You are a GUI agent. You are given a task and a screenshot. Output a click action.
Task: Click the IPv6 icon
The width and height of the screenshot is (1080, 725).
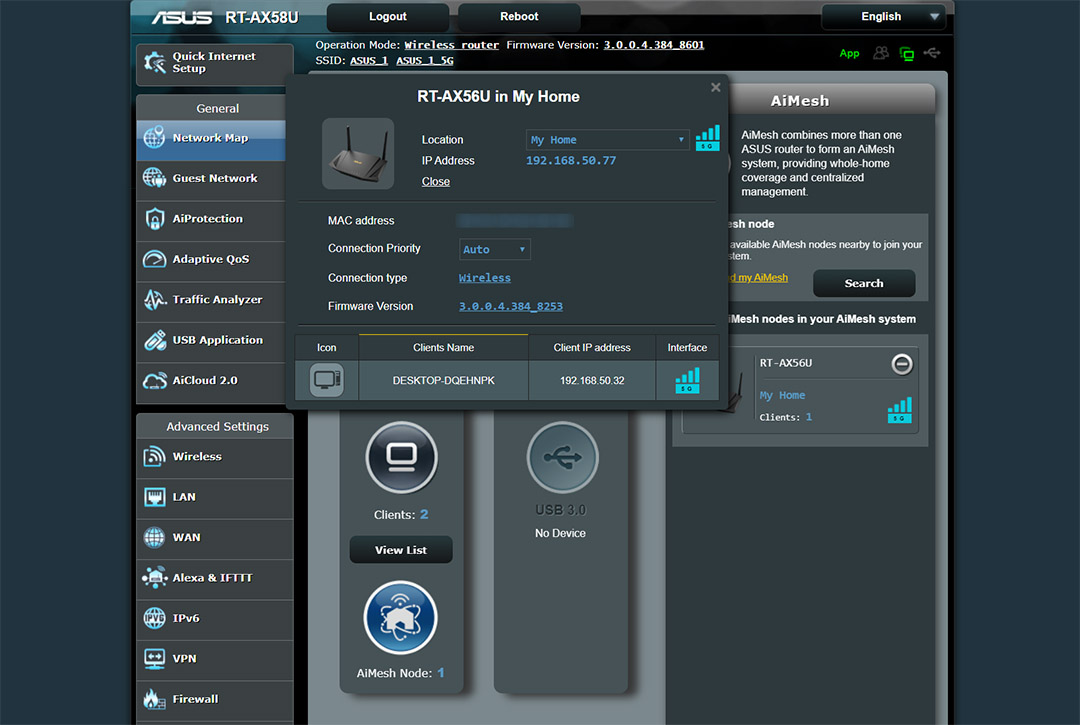pyautogui.click(x=154, y=618)
